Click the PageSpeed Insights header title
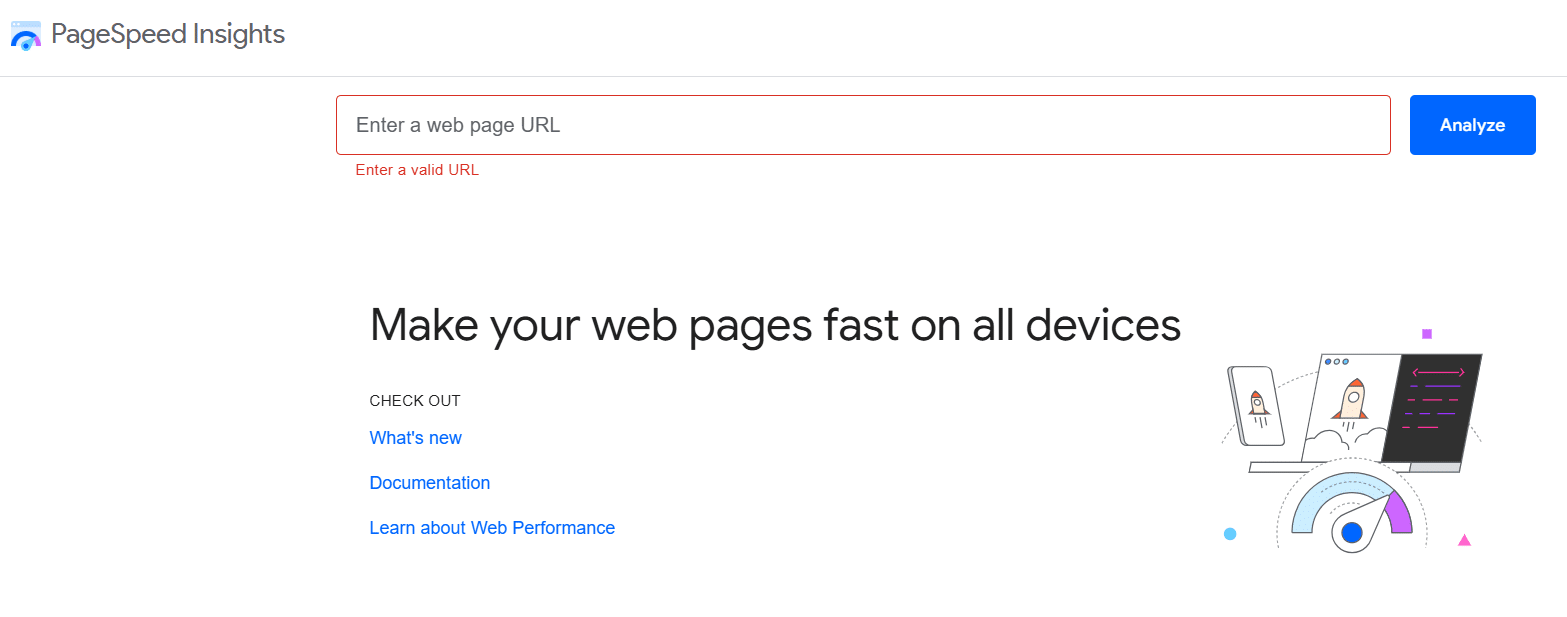The width and height of the screenshot is (1567, 617). coord(168,34)
